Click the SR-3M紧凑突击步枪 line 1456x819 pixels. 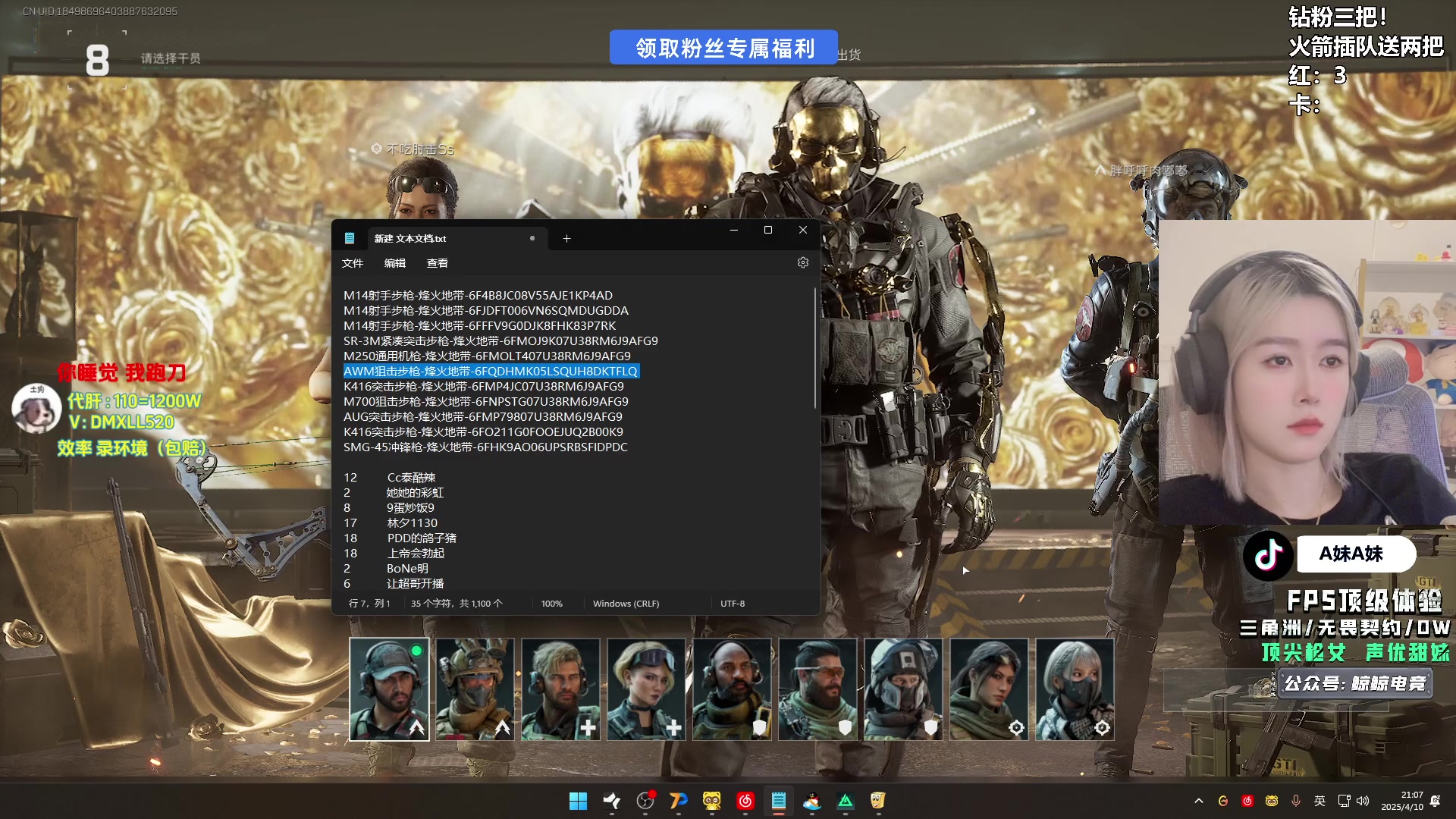click(500, 340)
